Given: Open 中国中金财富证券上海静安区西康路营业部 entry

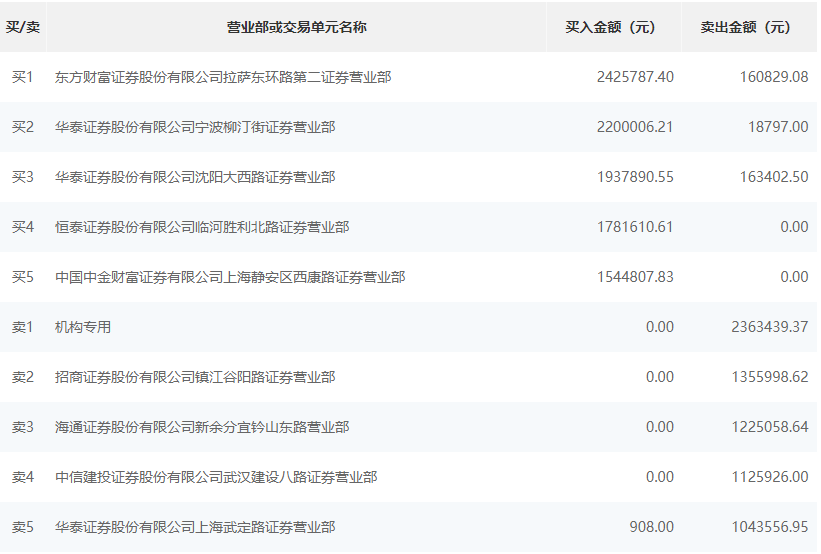Looking at the screenshot, I should [x=230, y=277].
